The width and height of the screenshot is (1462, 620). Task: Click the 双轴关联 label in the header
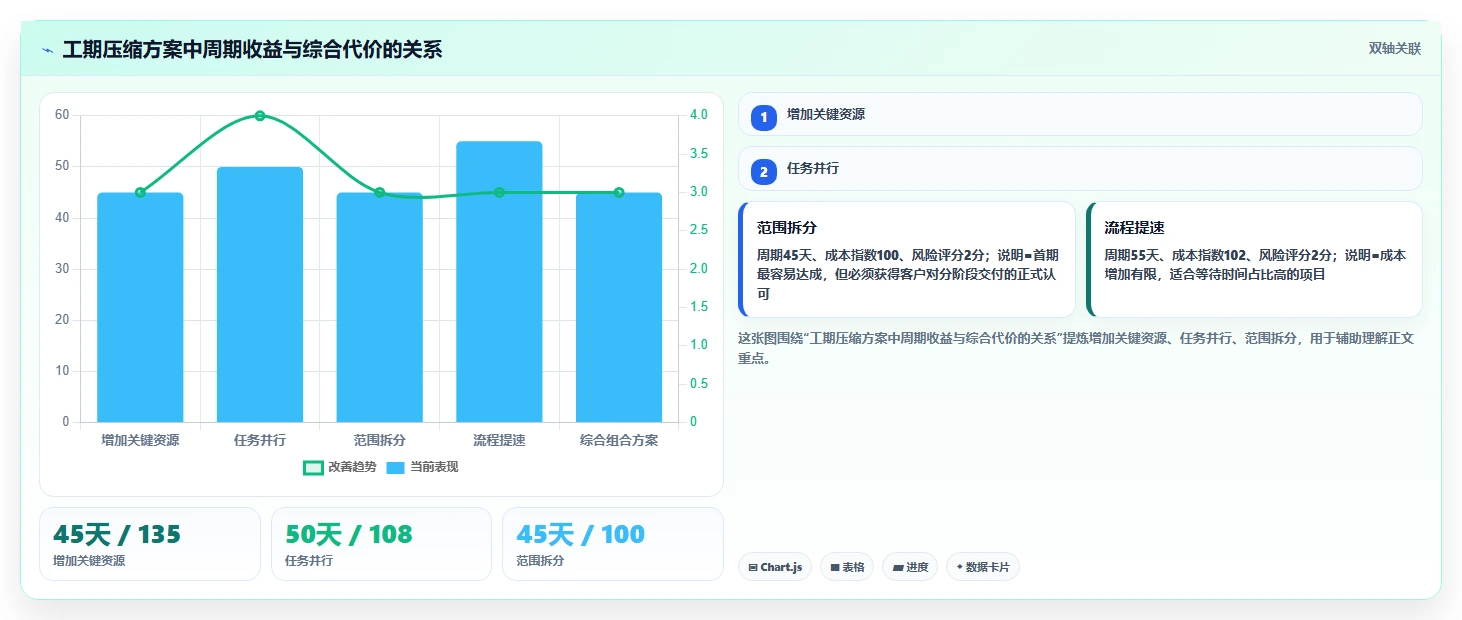pos(1395,49)
